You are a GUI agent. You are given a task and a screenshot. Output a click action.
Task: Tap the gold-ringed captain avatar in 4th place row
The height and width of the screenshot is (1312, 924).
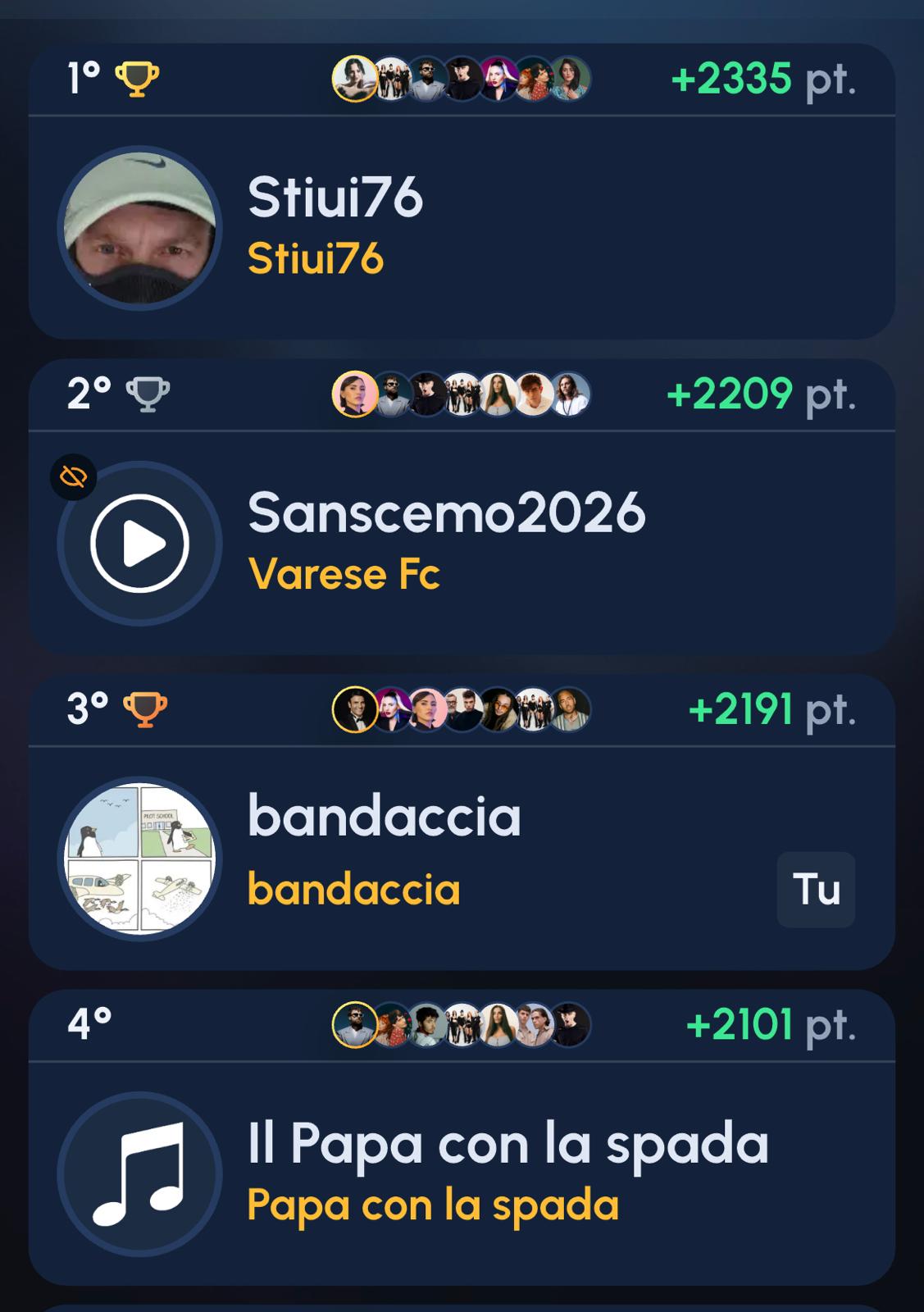[355, 1025]
